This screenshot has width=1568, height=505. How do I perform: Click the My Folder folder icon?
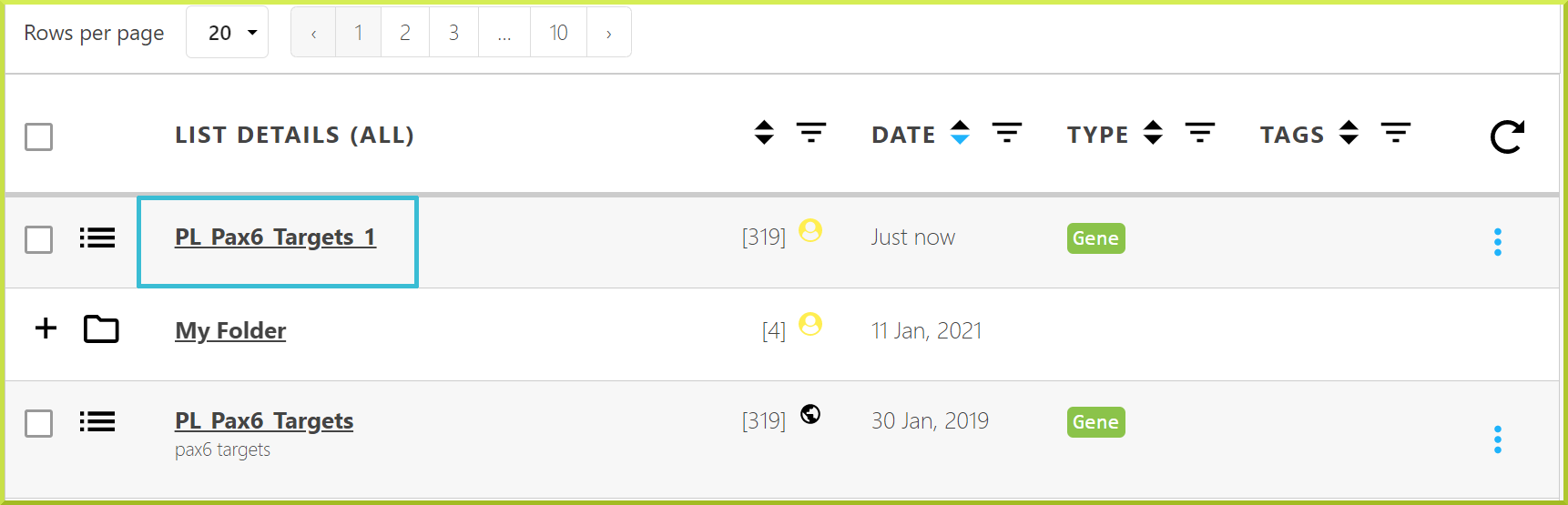[101, 329]
